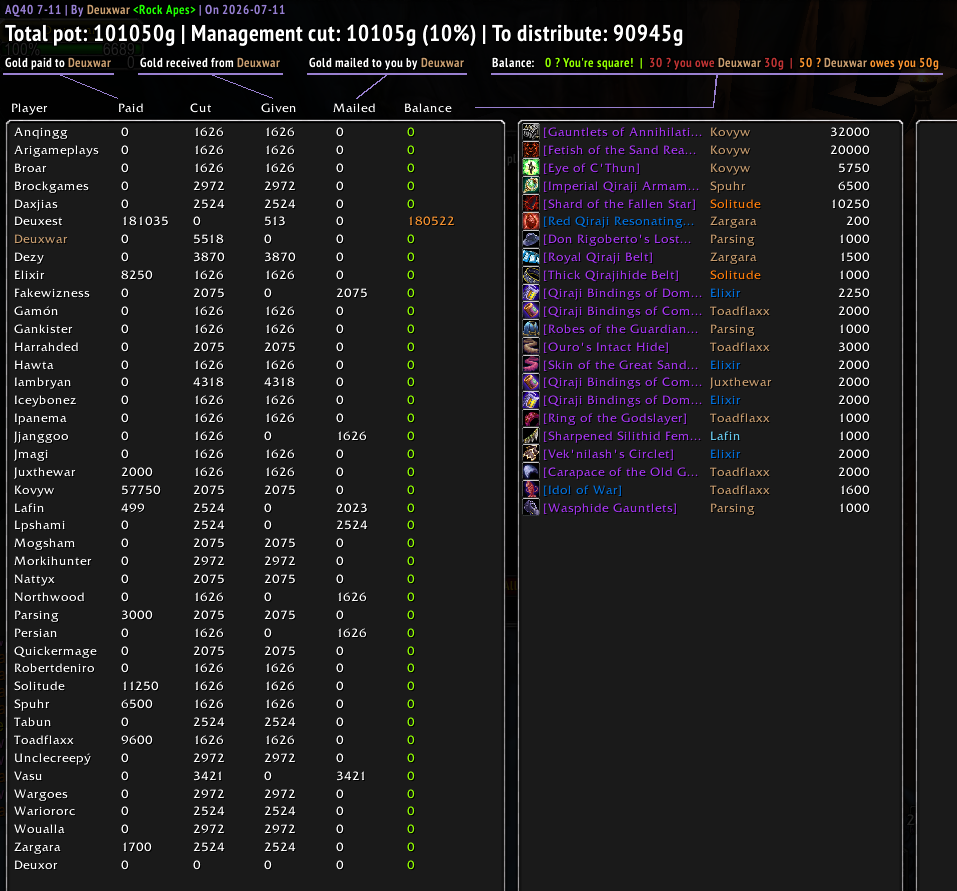Click Solitude's paid amount 11250

coord(140,686)
